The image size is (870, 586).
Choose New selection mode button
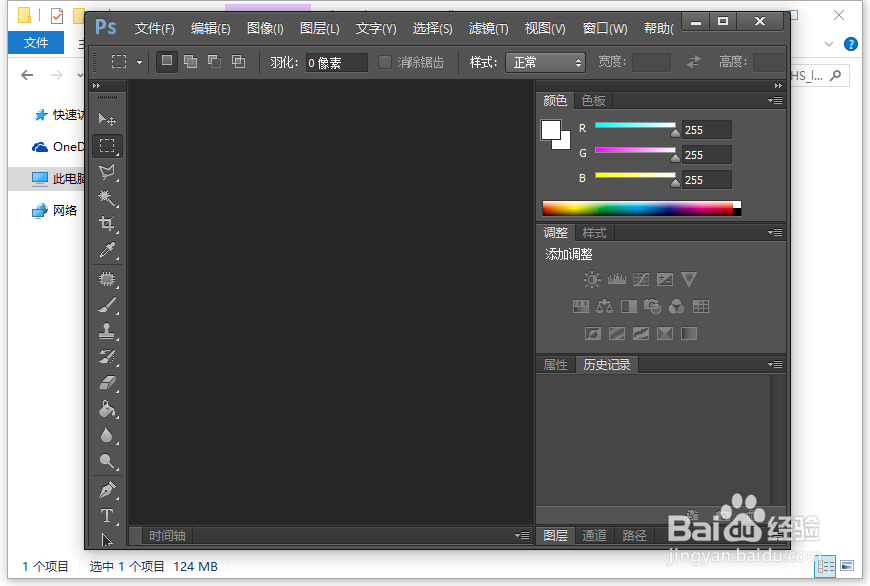166,62
